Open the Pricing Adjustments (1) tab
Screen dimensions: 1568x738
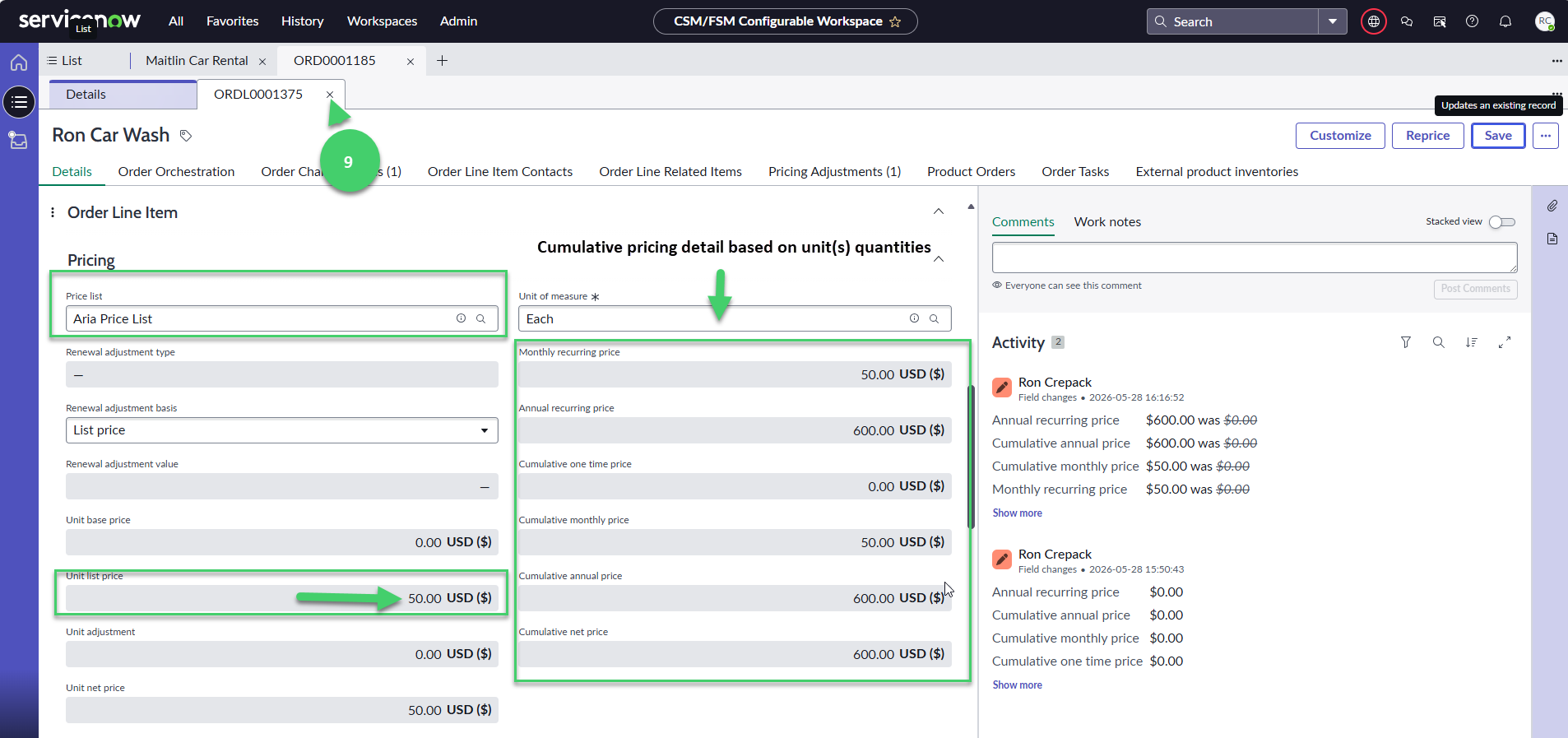tap(834, 171)
